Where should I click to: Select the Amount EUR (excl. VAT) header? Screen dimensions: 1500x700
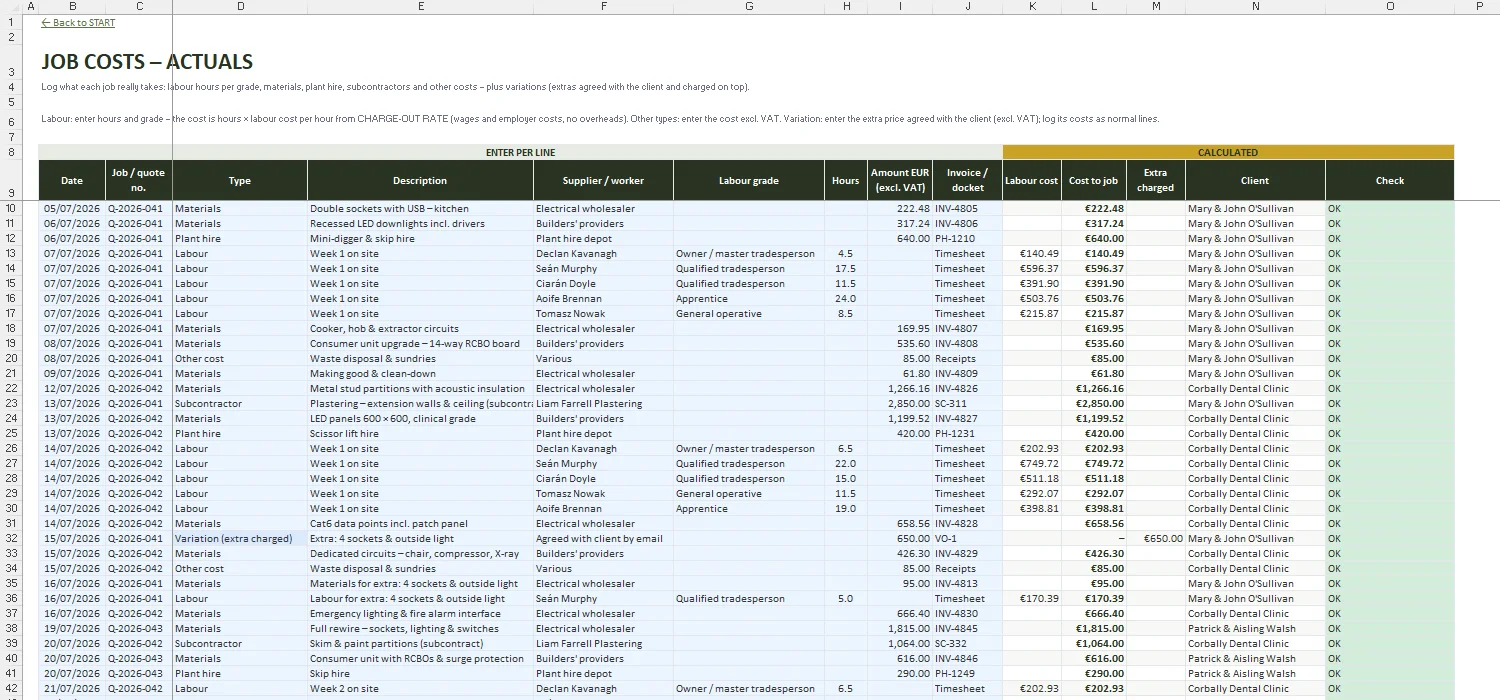(900, 181)
